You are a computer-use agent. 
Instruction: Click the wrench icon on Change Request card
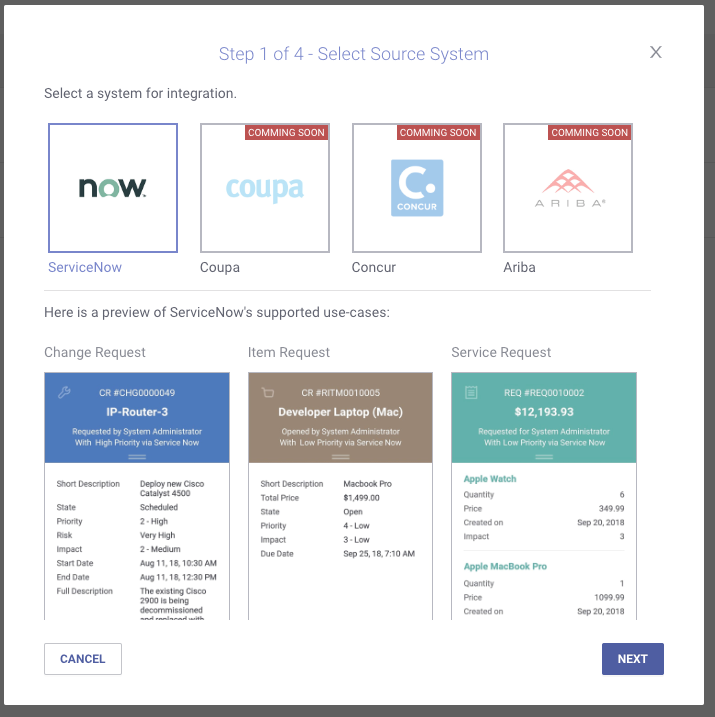[64, 392]
